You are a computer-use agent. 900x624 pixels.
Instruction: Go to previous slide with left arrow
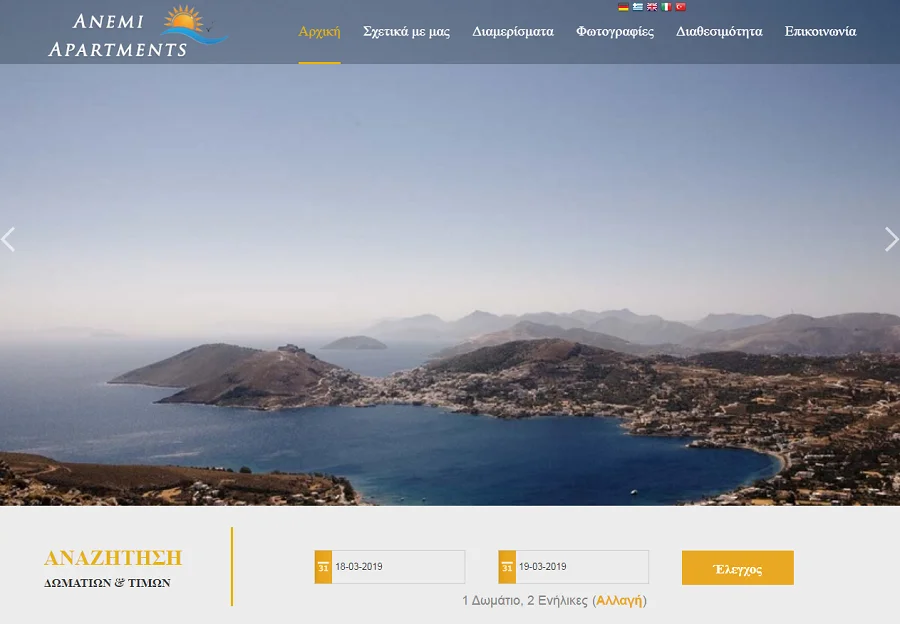(x=9, y=239)
